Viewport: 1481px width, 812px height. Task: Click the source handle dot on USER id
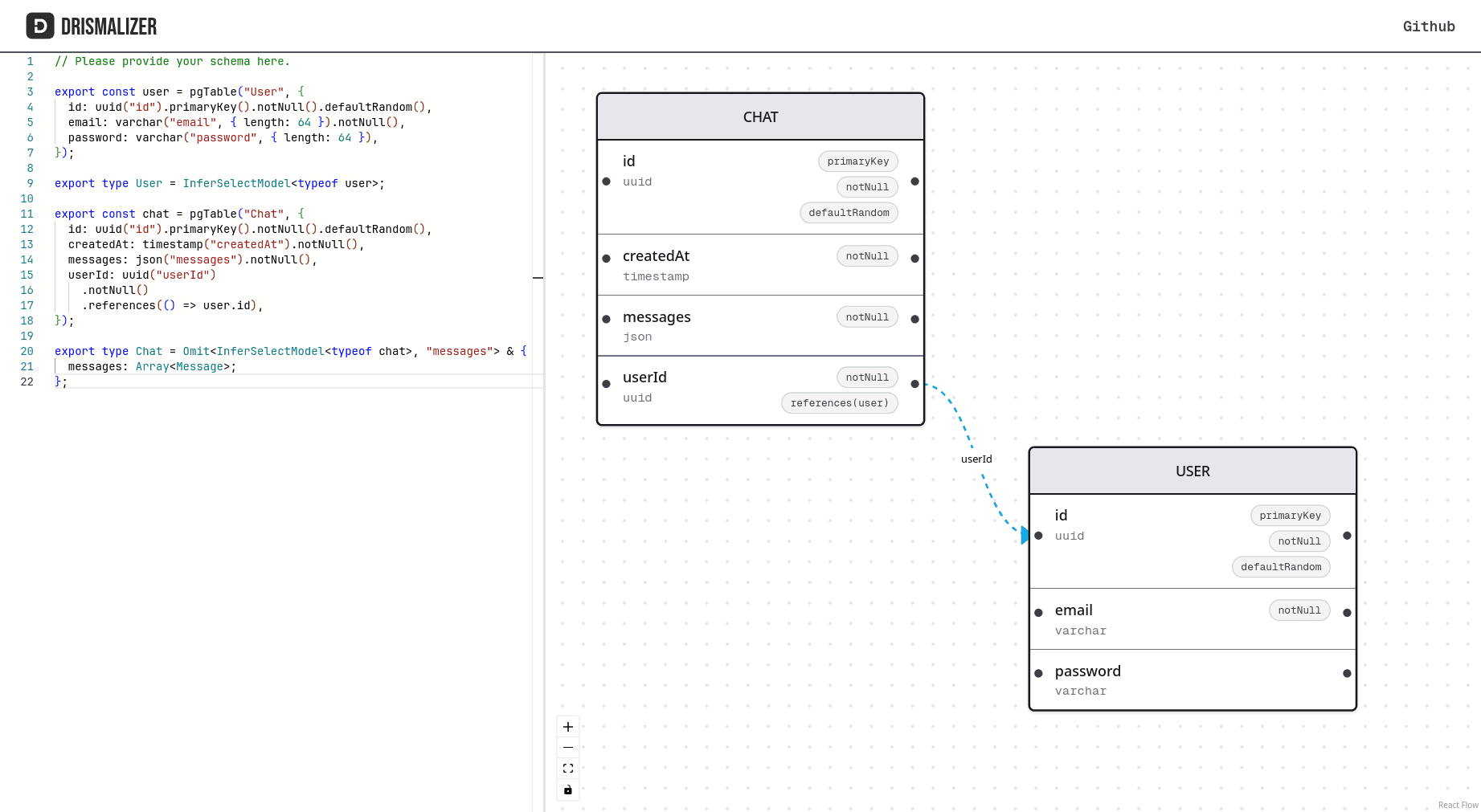click(1348, 536)
